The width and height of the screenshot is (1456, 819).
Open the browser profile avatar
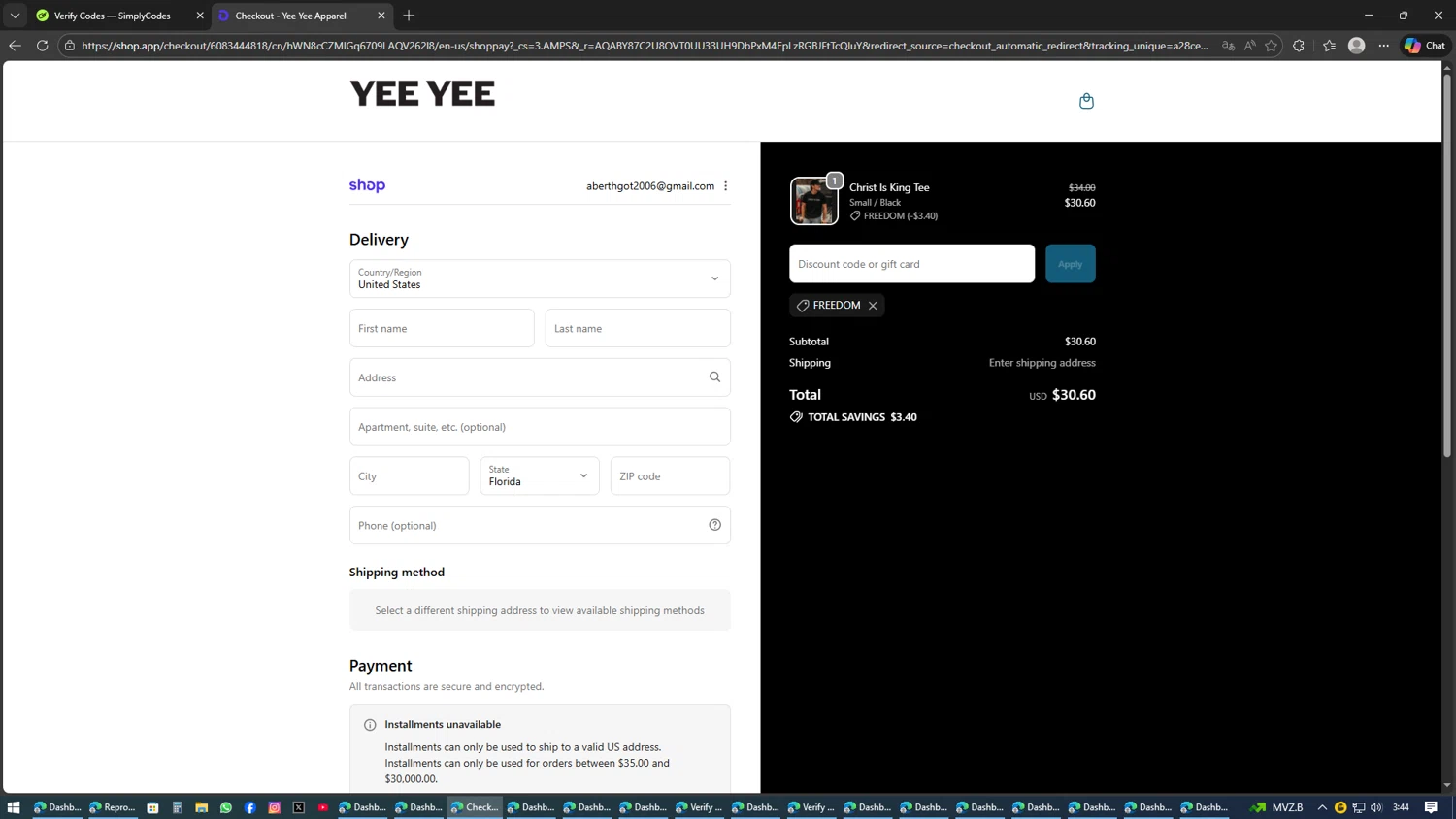coord(1357,46)
